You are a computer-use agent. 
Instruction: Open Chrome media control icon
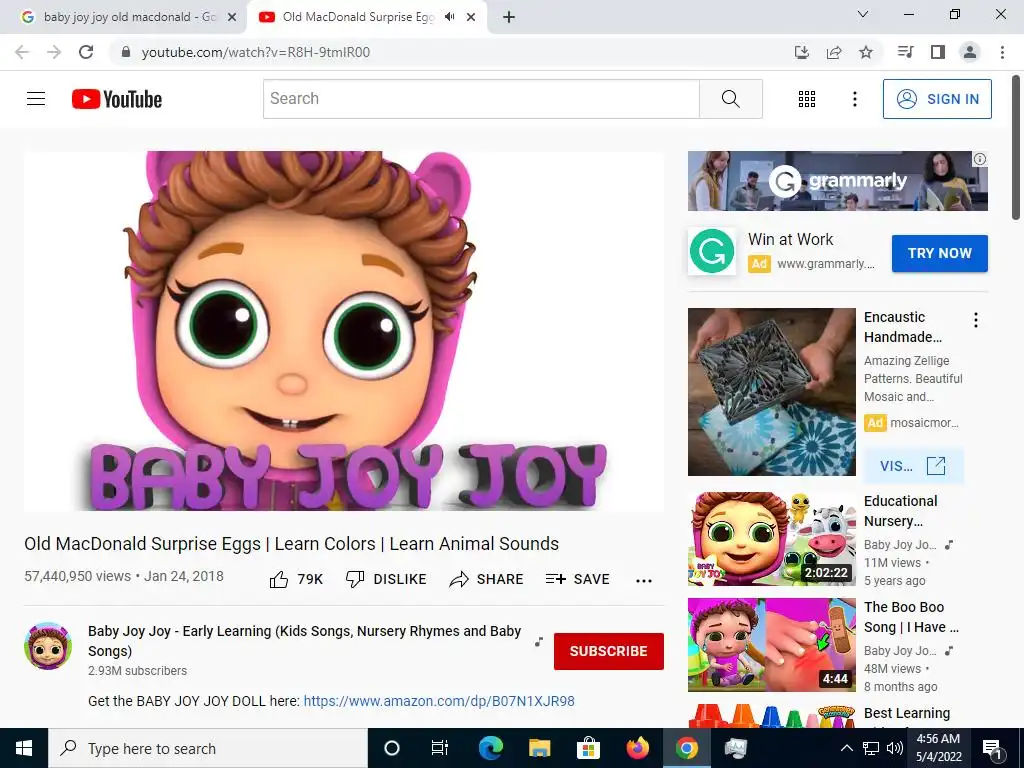(906, 52)
